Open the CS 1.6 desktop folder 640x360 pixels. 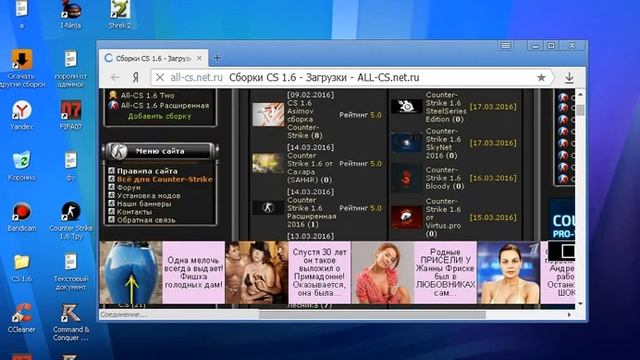click(x=22, y=267)
